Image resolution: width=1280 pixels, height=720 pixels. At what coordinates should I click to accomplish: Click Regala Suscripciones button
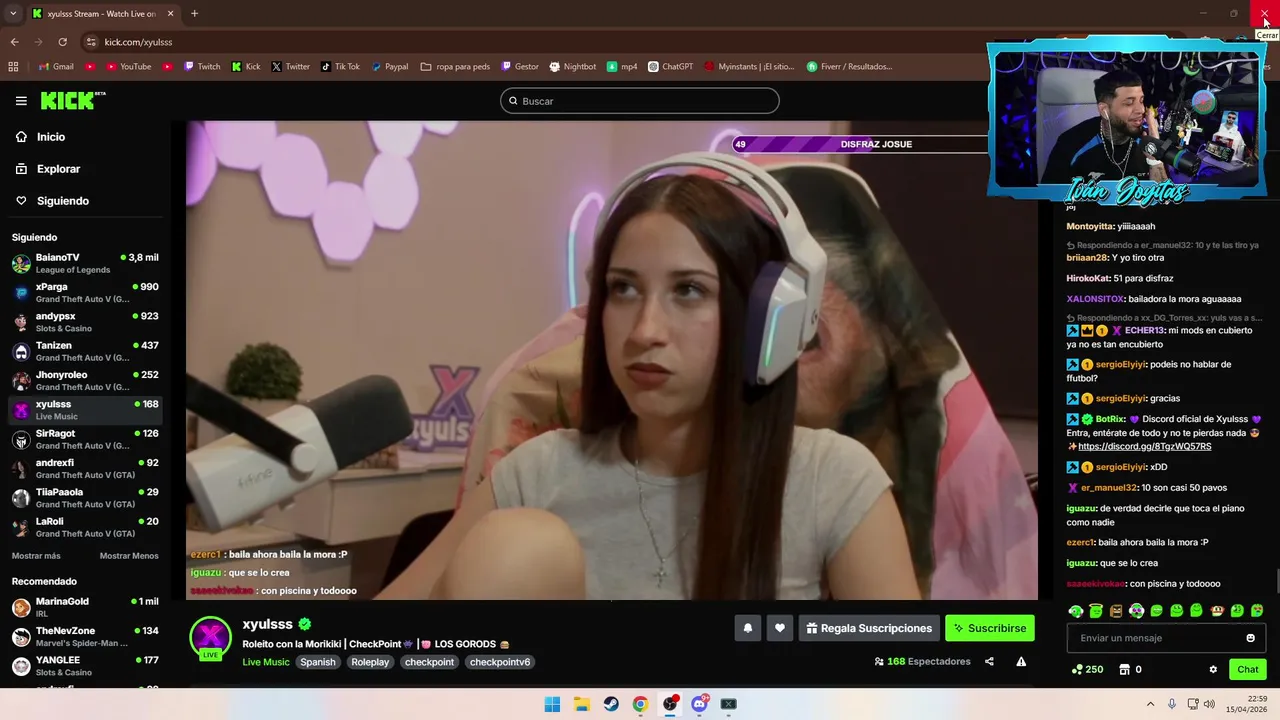click(869, 628)
